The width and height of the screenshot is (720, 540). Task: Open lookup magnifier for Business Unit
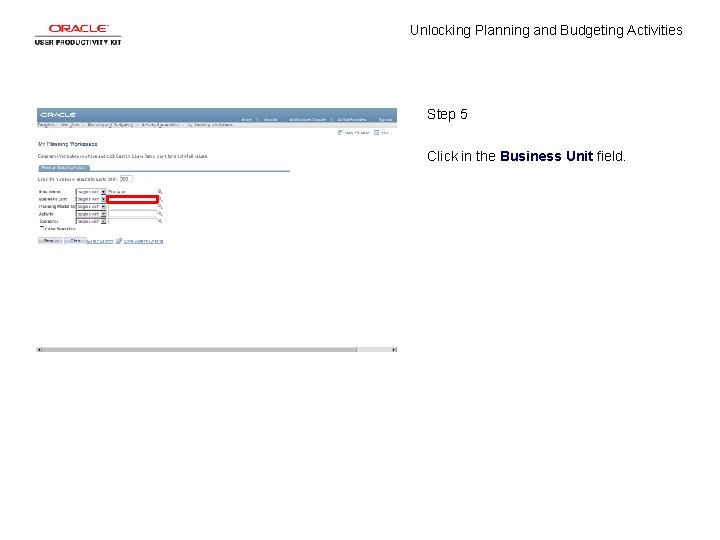tap(161, 199)
